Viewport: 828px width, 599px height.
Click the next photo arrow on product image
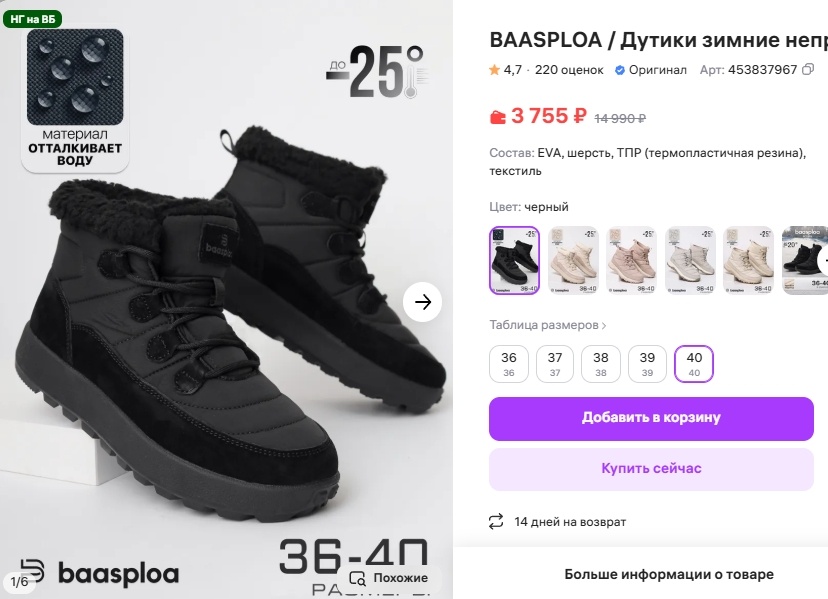pos(422,302)
